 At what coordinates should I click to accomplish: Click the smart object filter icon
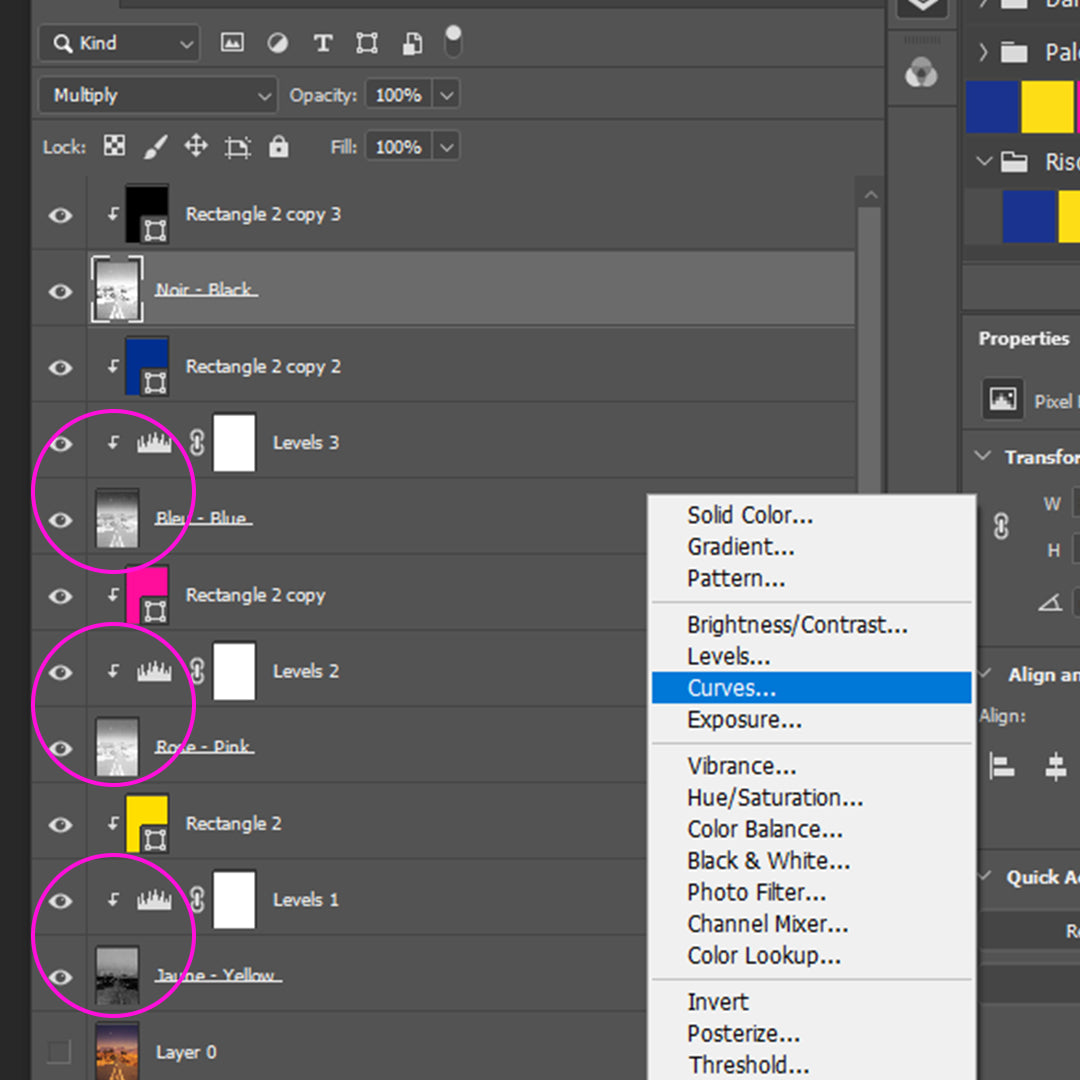coord(412,43)
